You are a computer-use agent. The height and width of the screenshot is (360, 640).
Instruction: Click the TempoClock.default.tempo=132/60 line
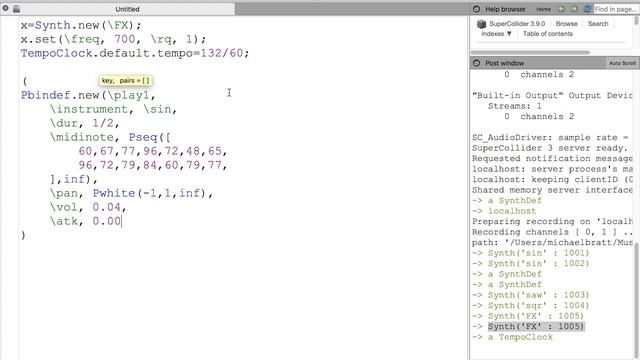(x=135, y=53)
